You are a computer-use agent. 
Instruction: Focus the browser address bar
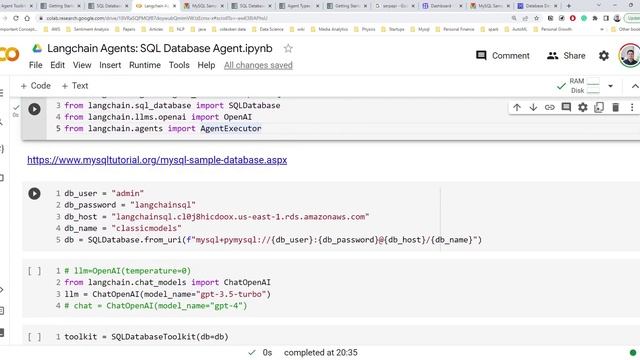tap(269, 18)
